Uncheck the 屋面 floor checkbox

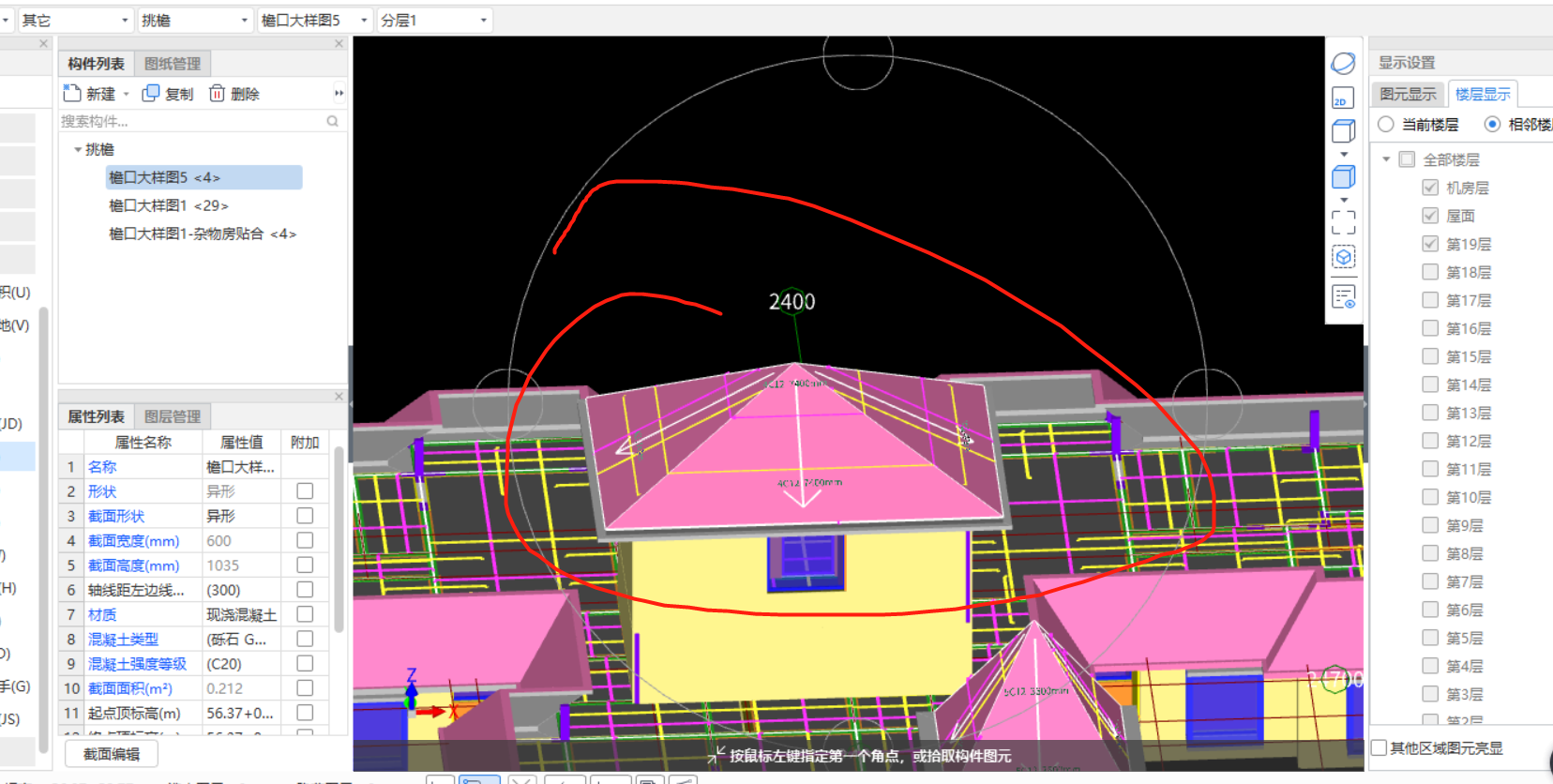(x=1430, y=216)
